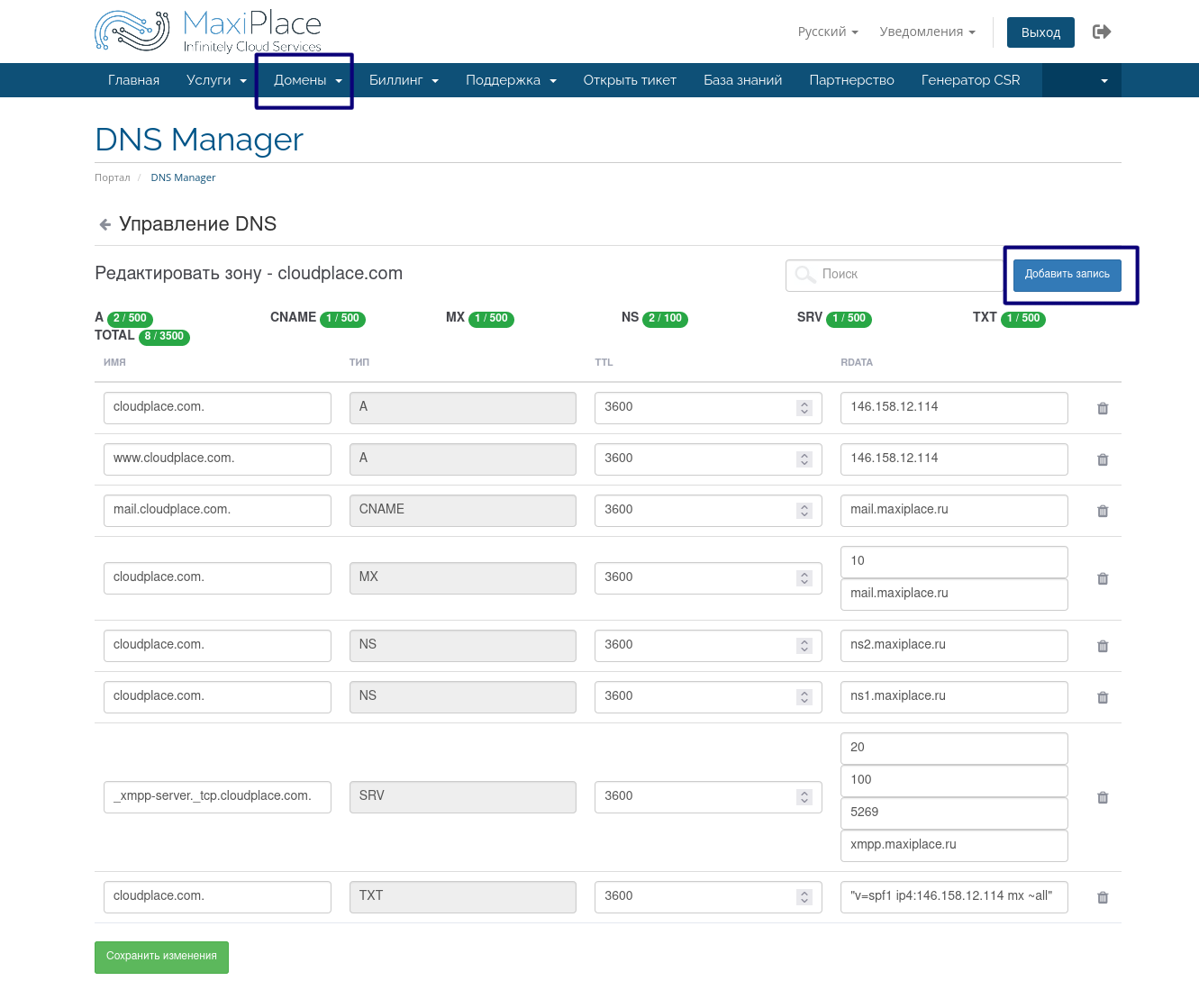The image size is (1199, 1008).
Task: Open Открыть тикет menu item
Action: click(x=630, y=80)
